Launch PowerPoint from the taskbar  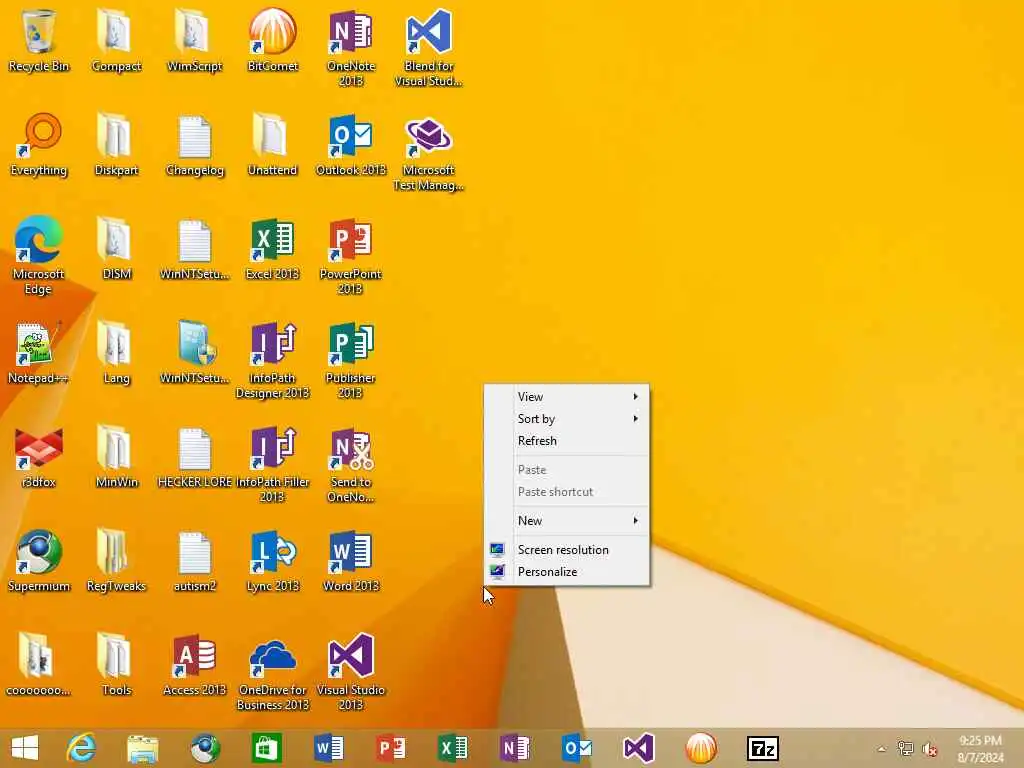(391, 748)
